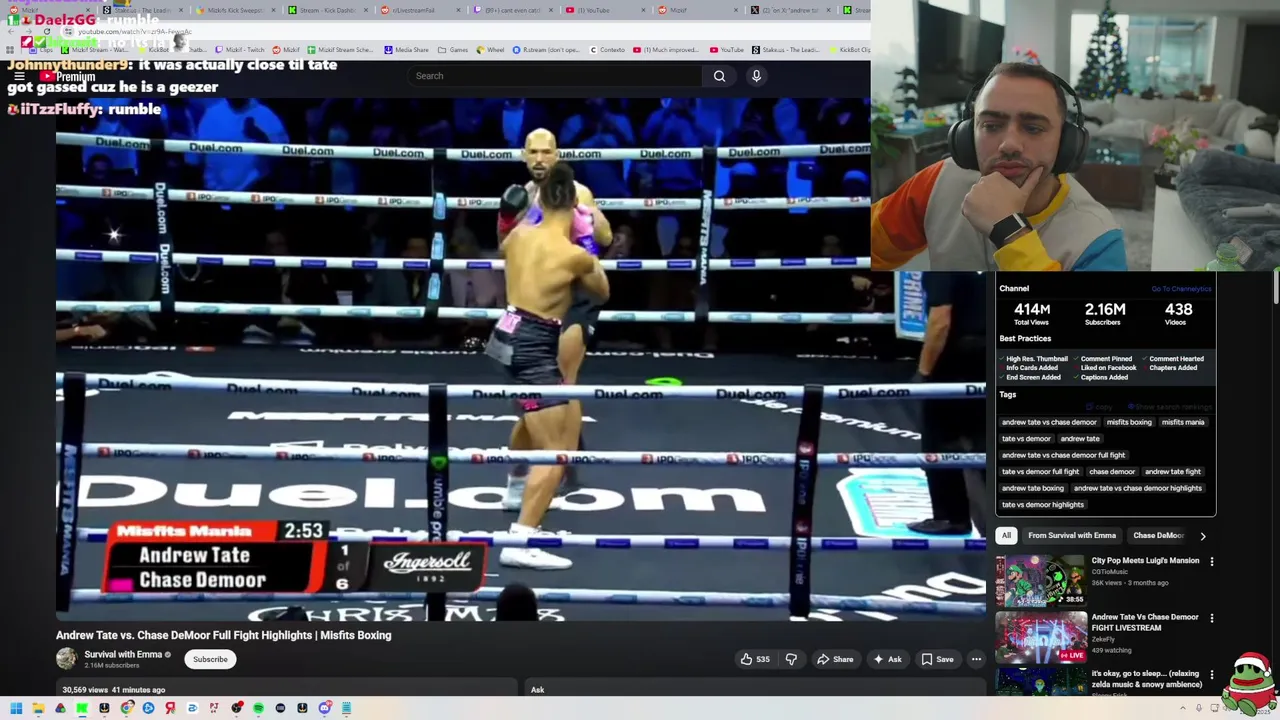The image size is (1280, 720).
Task: Click the 'misfits boxing' tag
Action: point(1129,422)
